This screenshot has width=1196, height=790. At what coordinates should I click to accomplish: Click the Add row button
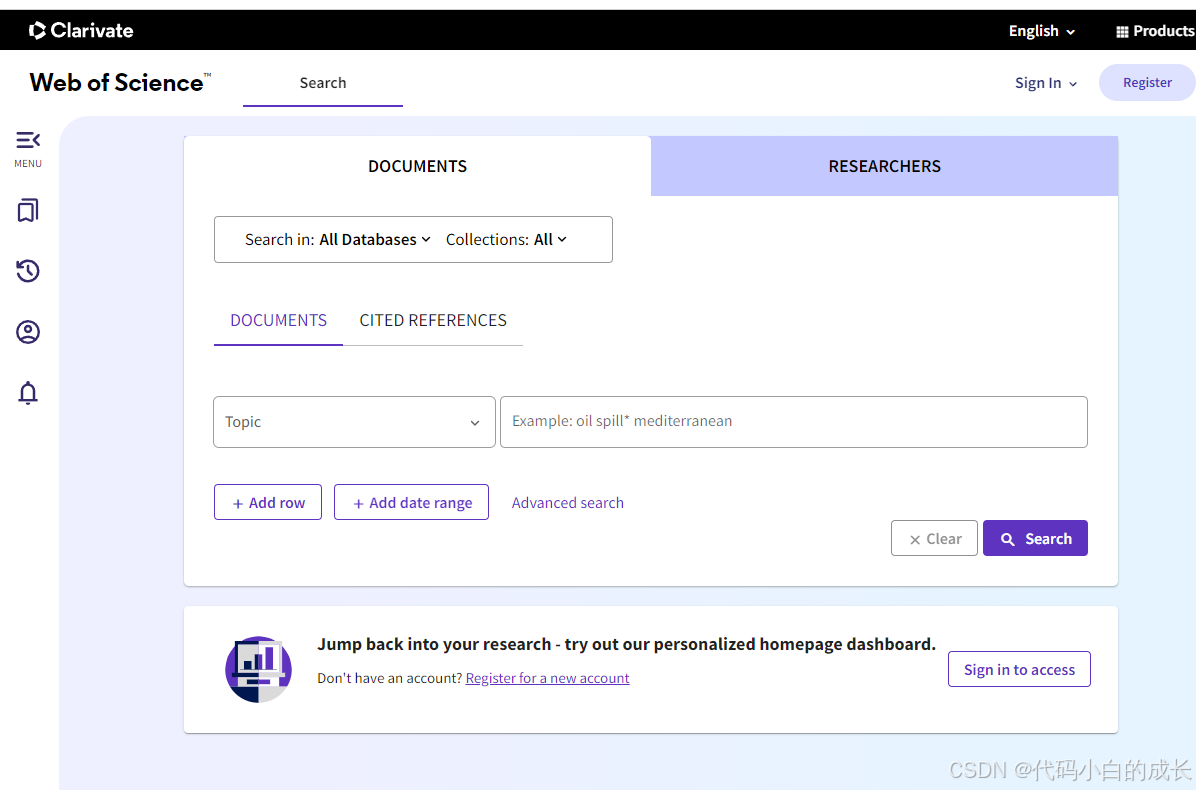(268, 503)
